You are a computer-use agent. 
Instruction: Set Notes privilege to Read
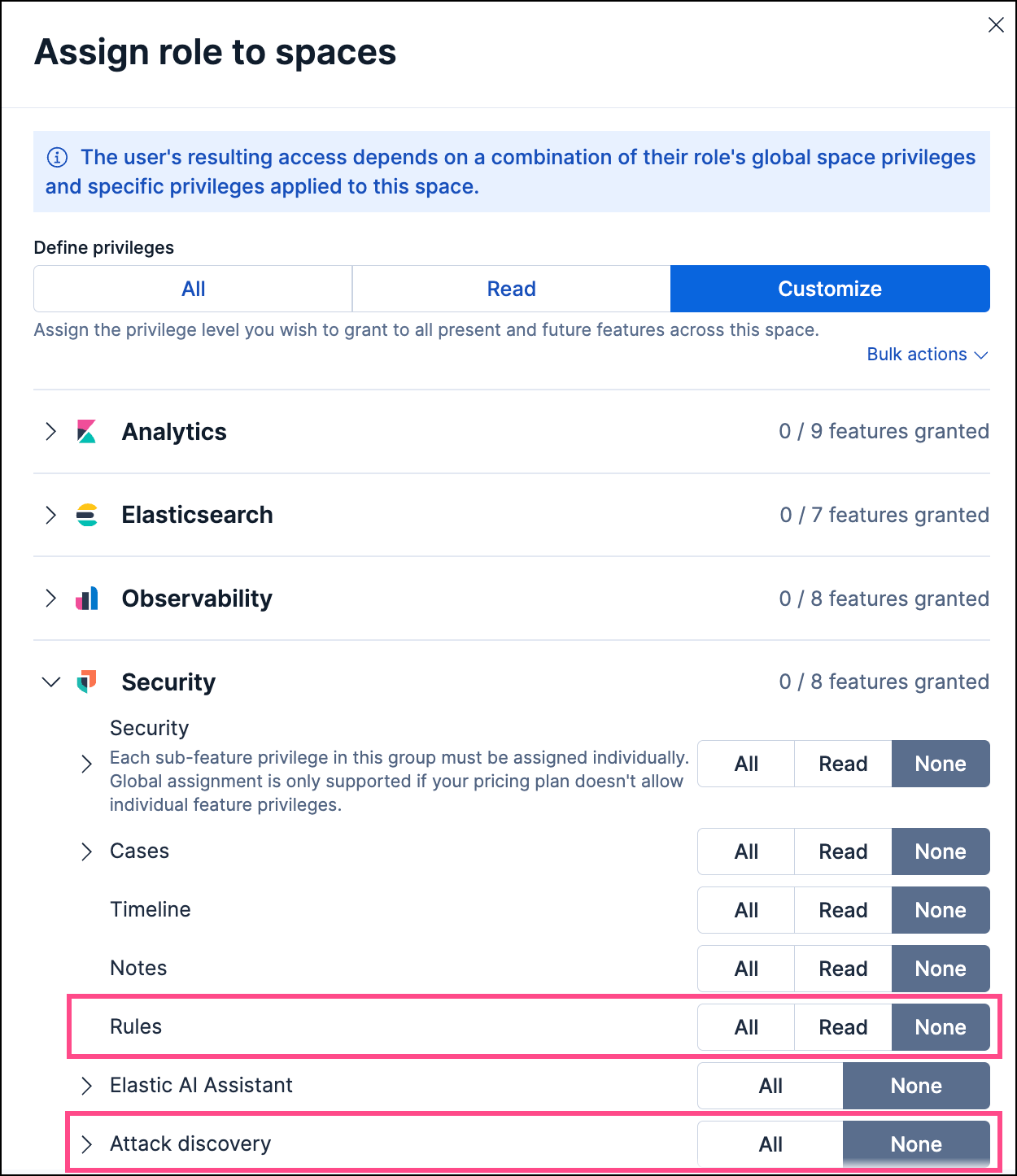click(x=843, y=969)
